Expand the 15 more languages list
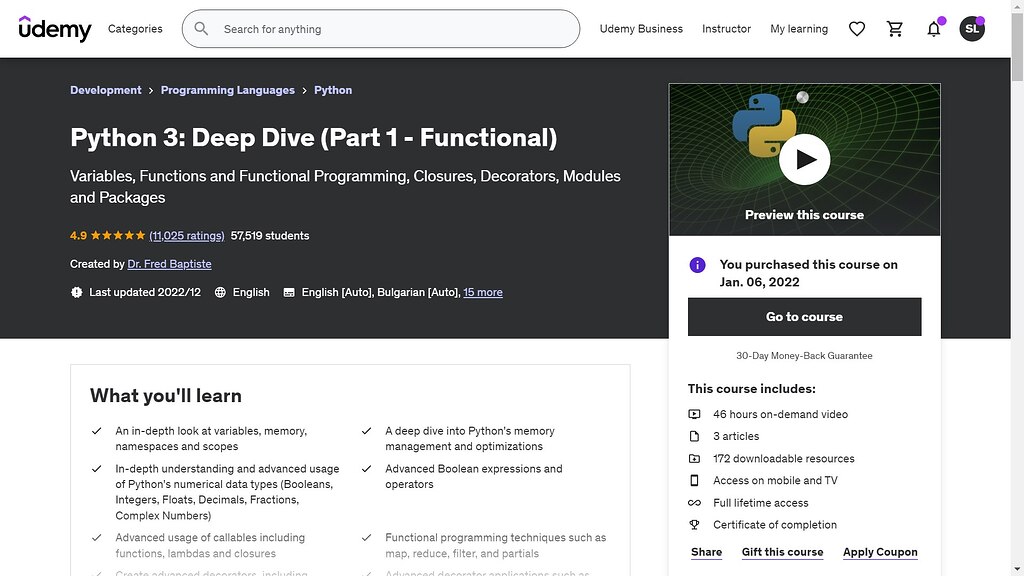 coord(483,292)
